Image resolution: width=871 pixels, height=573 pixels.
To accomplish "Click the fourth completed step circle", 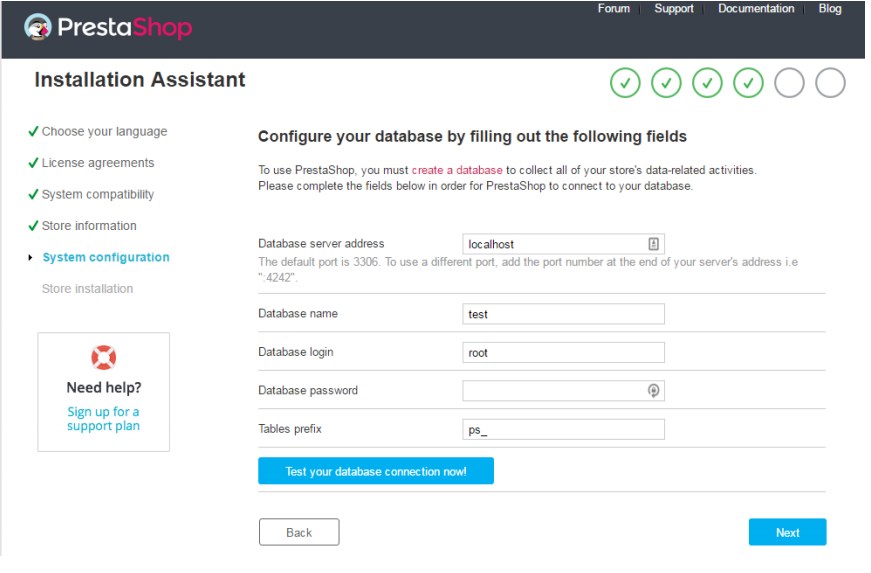I will [x=748, y=83].
